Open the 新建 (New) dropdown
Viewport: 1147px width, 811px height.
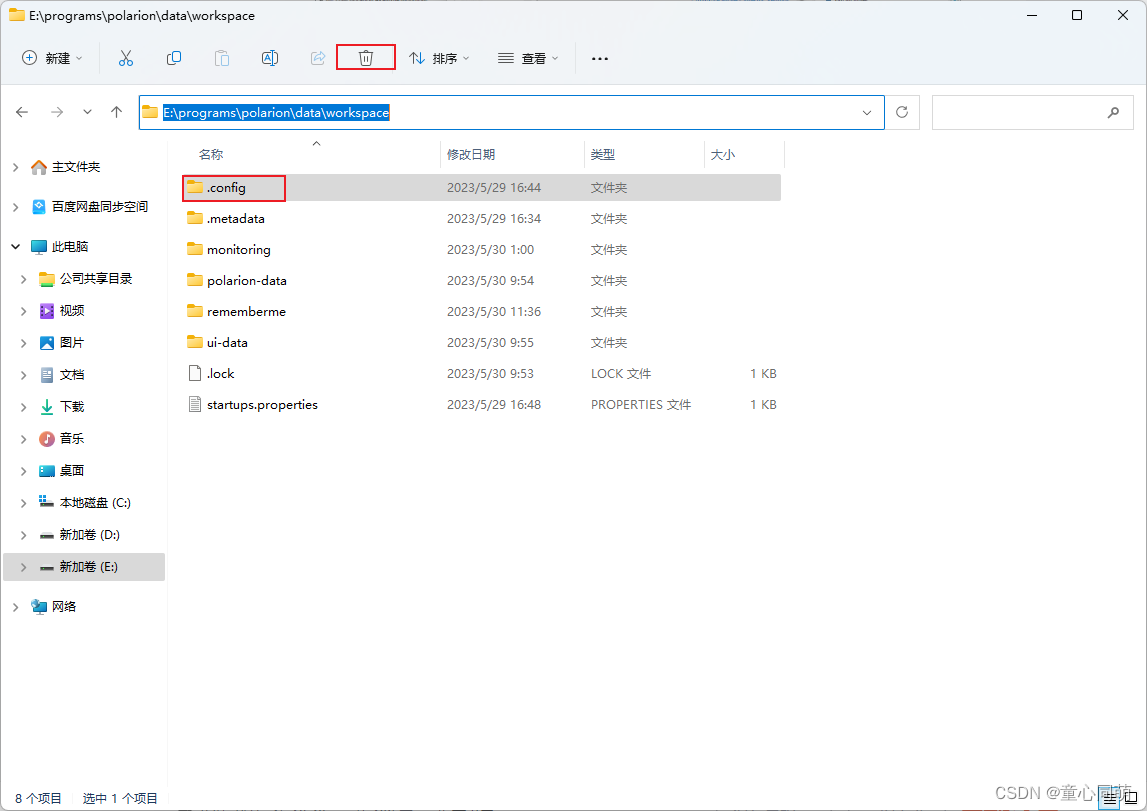pos(52,59)
